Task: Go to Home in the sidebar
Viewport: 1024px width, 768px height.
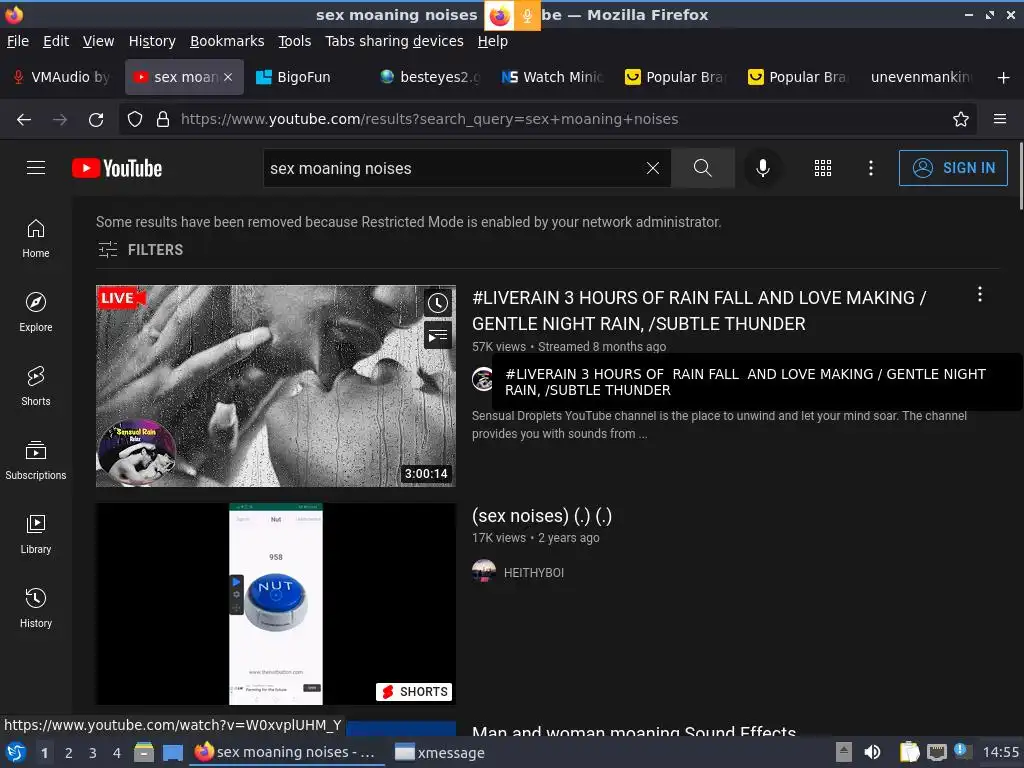Action: [36, 238]
